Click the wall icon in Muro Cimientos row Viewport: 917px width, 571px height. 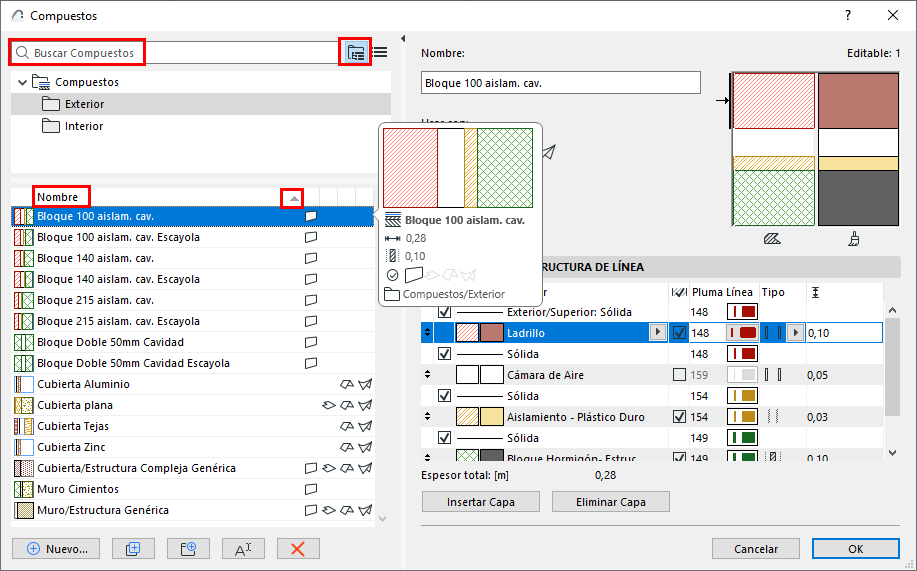(x=311, y=489)
